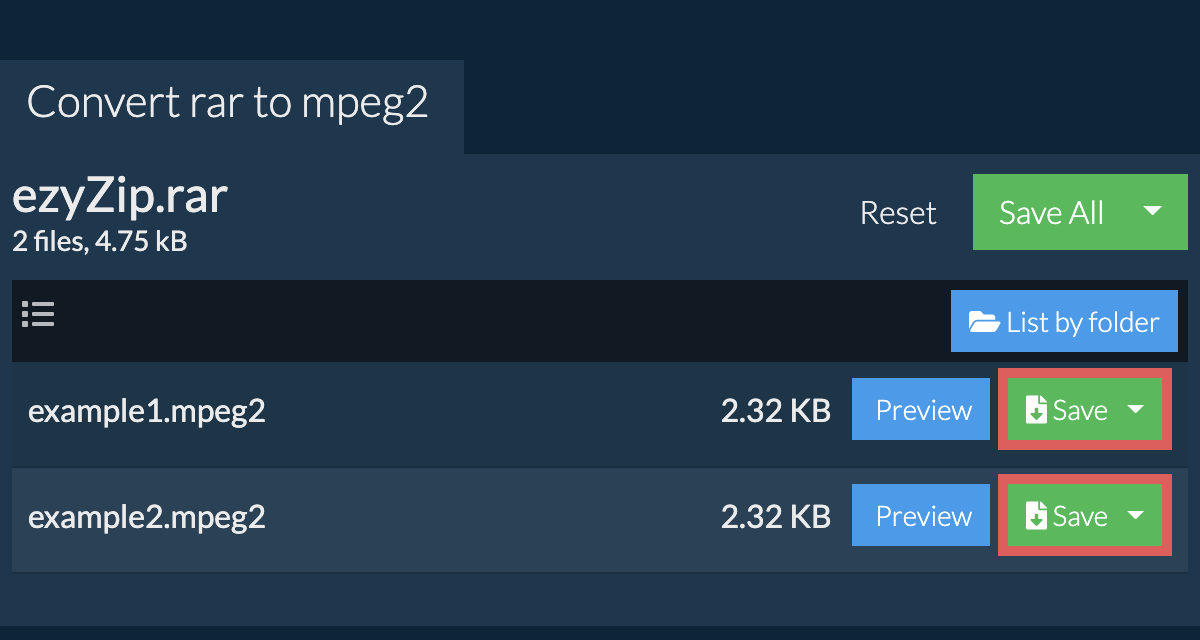1200x640 pixels.
Task: Click the Save All button
Action: [1051, 212]
